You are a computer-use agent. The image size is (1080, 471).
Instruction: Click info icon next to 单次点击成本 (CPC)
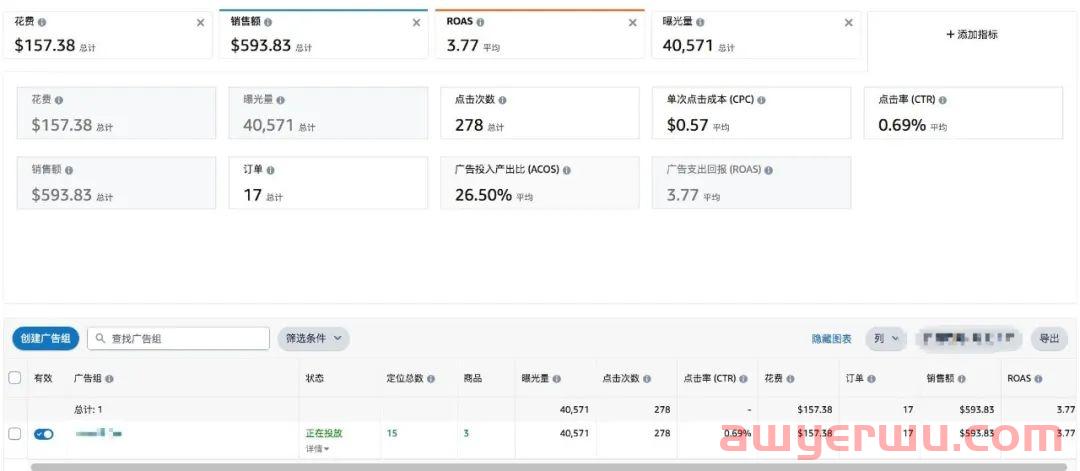[x=761, y=100]
